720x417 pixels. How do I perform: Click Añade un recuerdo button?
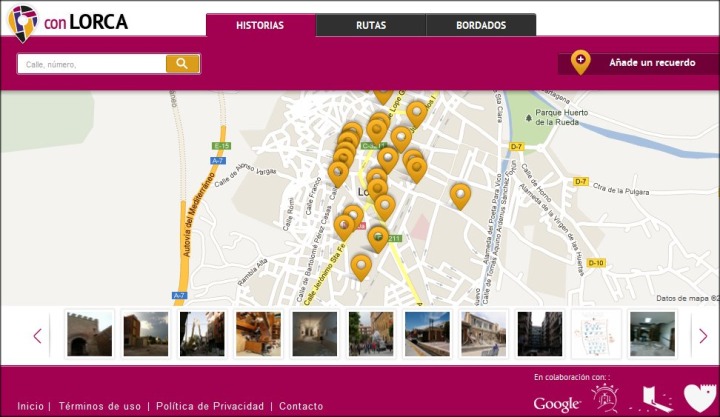(x=638, y=63)
